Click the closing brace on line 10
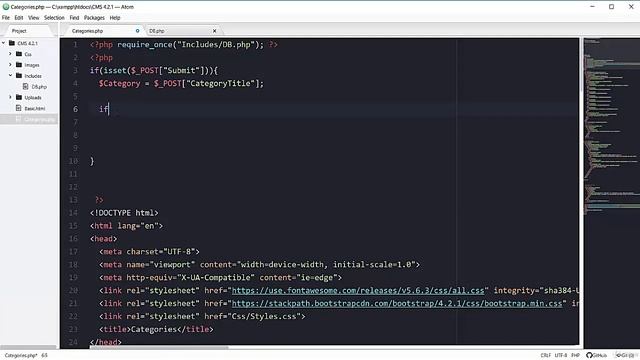 [92, 161]
